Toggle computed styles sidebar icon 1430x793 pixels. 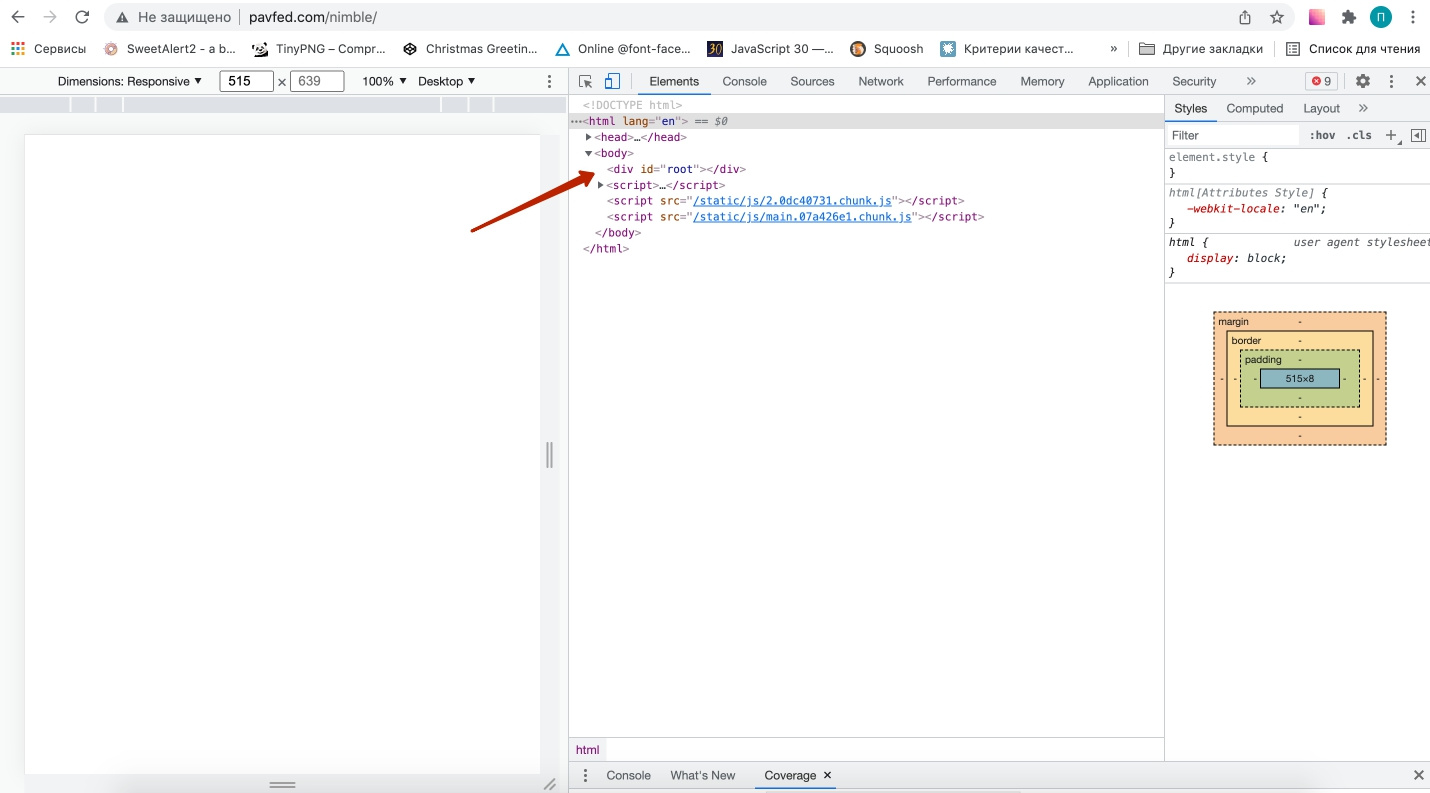(x=1418, y=135)
